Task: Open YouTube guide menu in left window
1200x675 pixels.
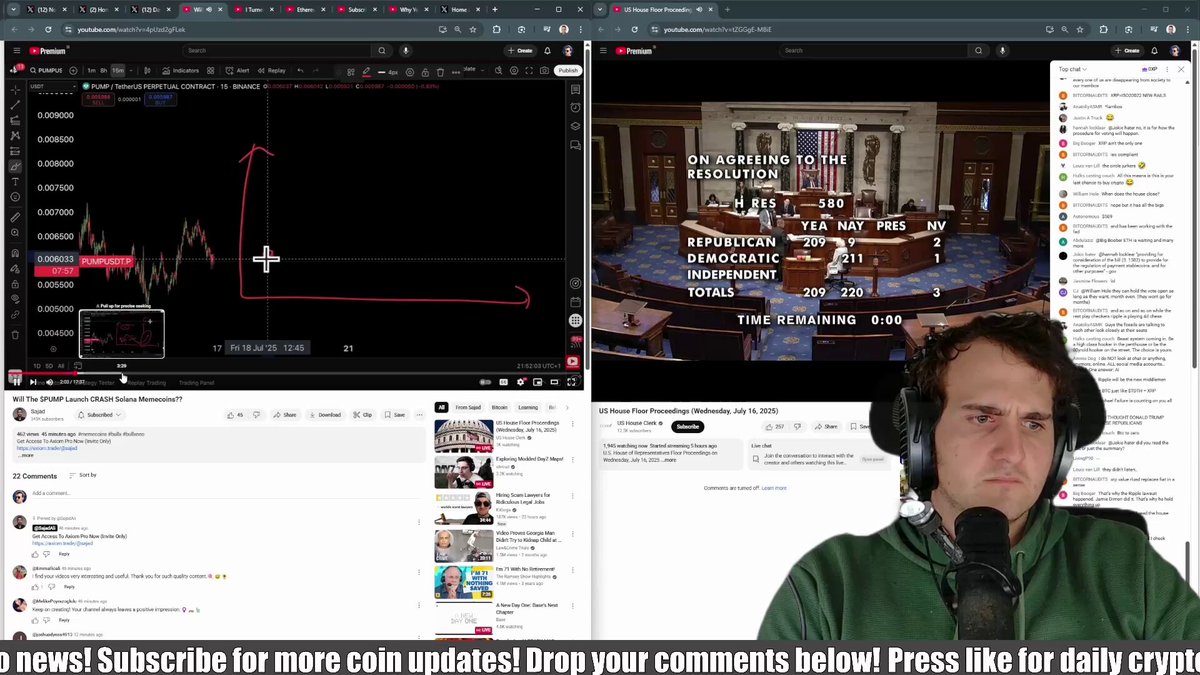Action: [x=17, y=50]
